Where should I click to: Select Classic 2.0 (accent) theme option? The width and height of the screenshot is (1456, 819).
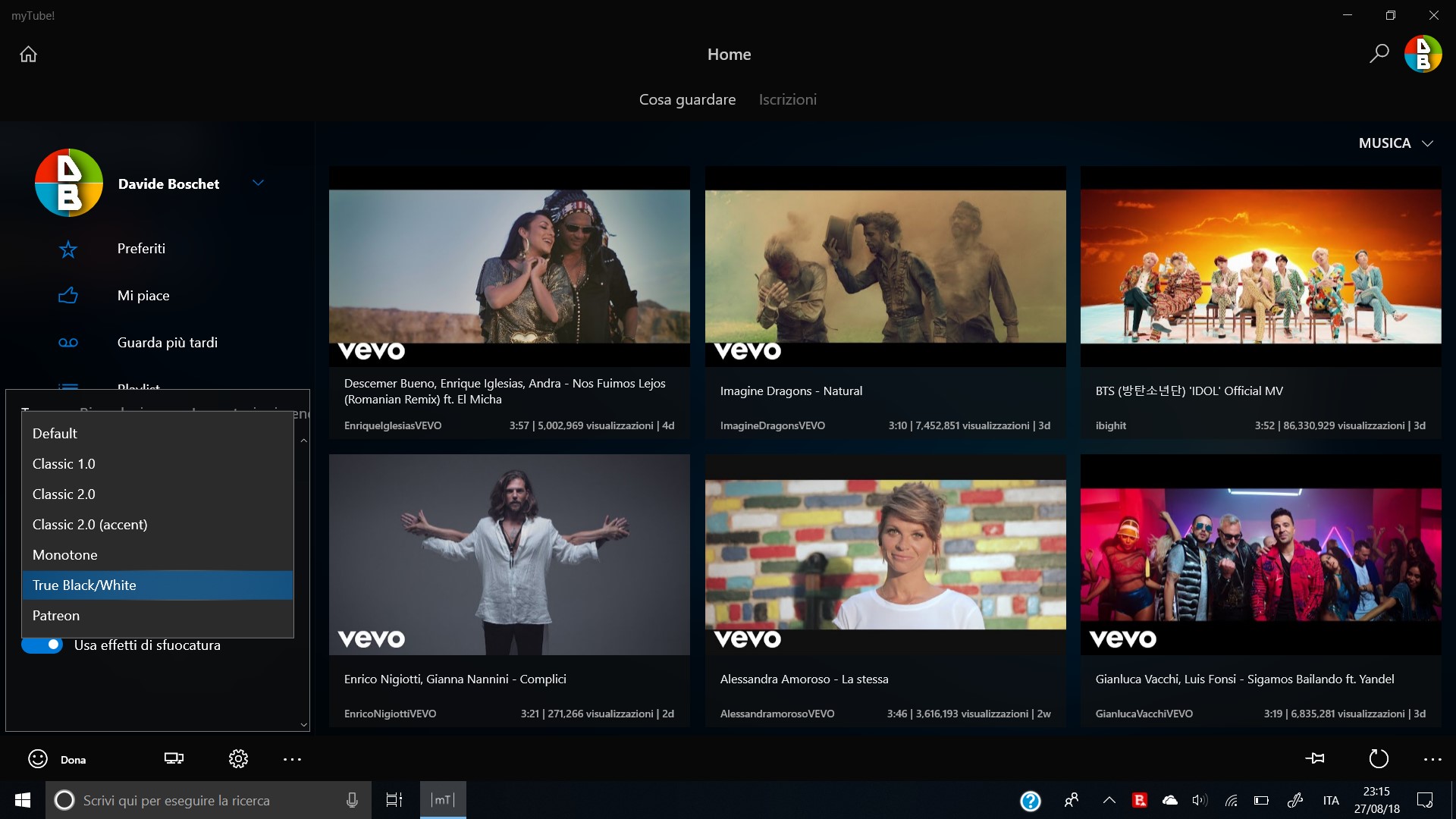158,525
